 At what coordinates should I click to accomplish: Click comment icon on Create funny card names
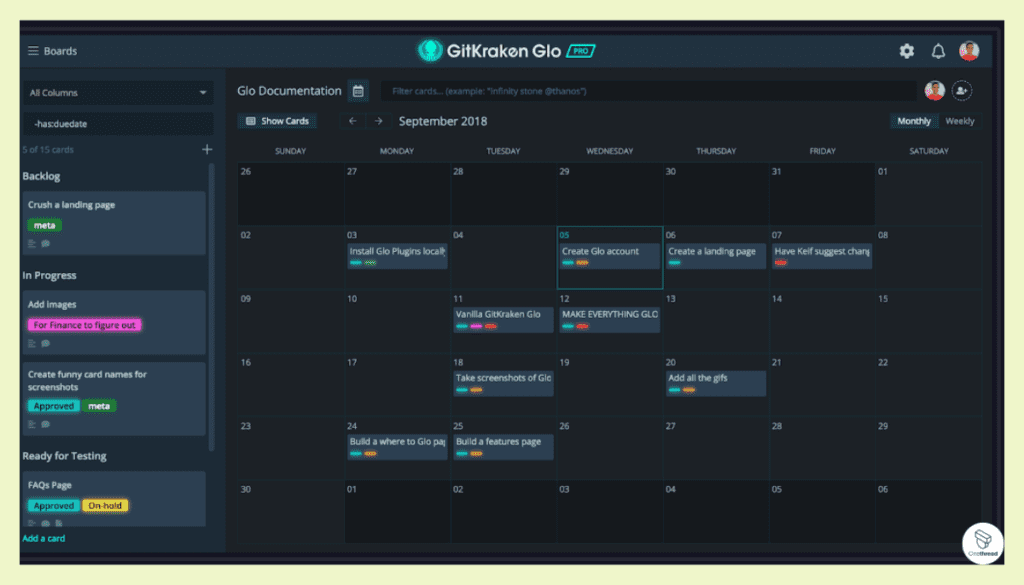(46, 424)
